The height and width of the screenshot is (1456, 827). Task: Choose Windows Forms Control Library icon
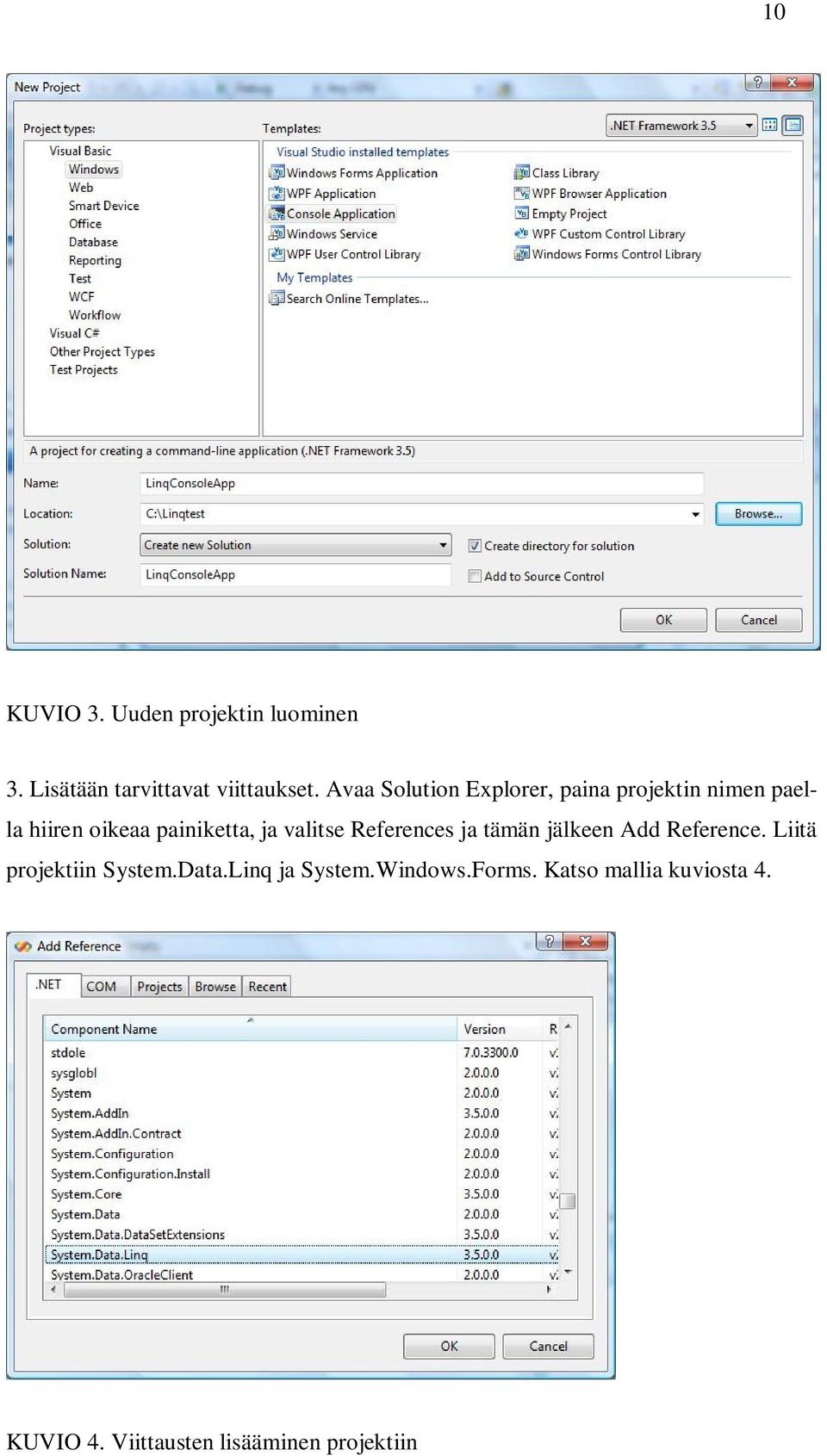click(521, 254)
